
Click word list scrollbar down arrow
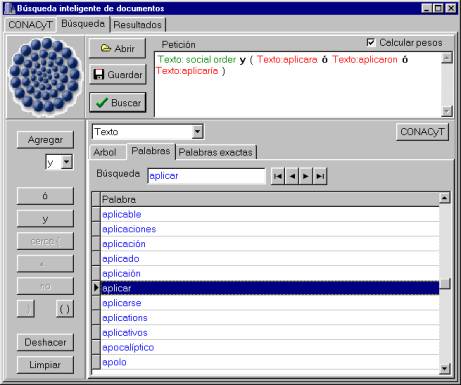click(x=444, y=368)
